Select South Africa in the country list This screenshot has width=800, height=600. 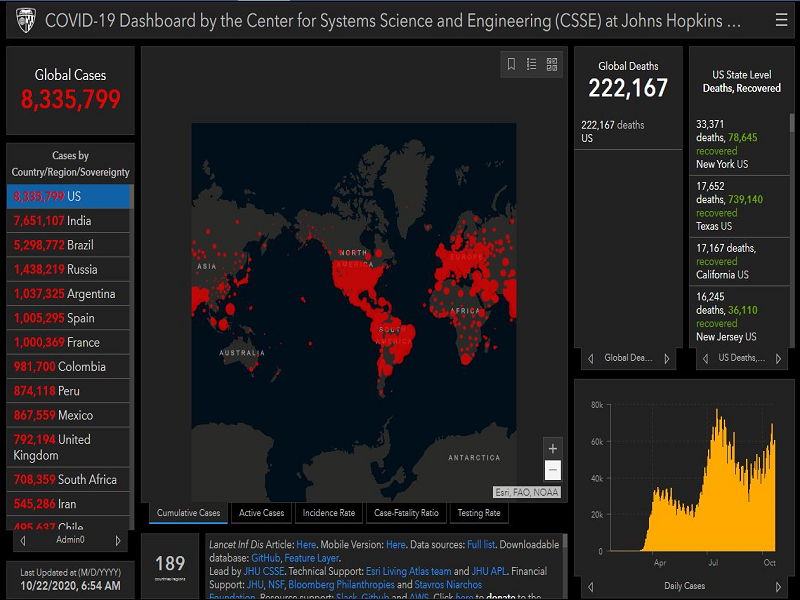[68, 480]
